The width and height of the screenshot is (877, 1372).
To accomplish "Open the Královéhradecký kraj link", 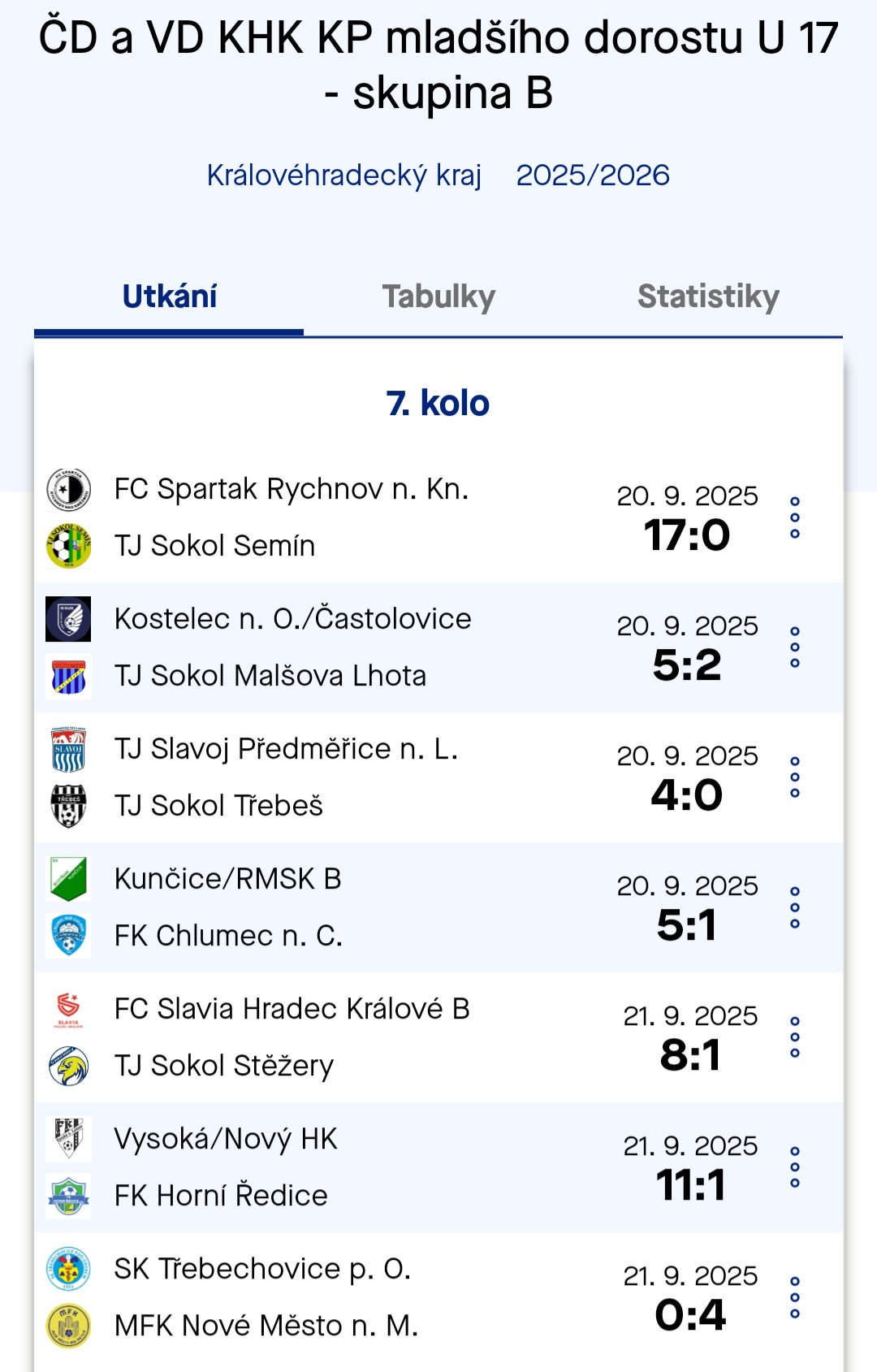I will coord(344,175).
